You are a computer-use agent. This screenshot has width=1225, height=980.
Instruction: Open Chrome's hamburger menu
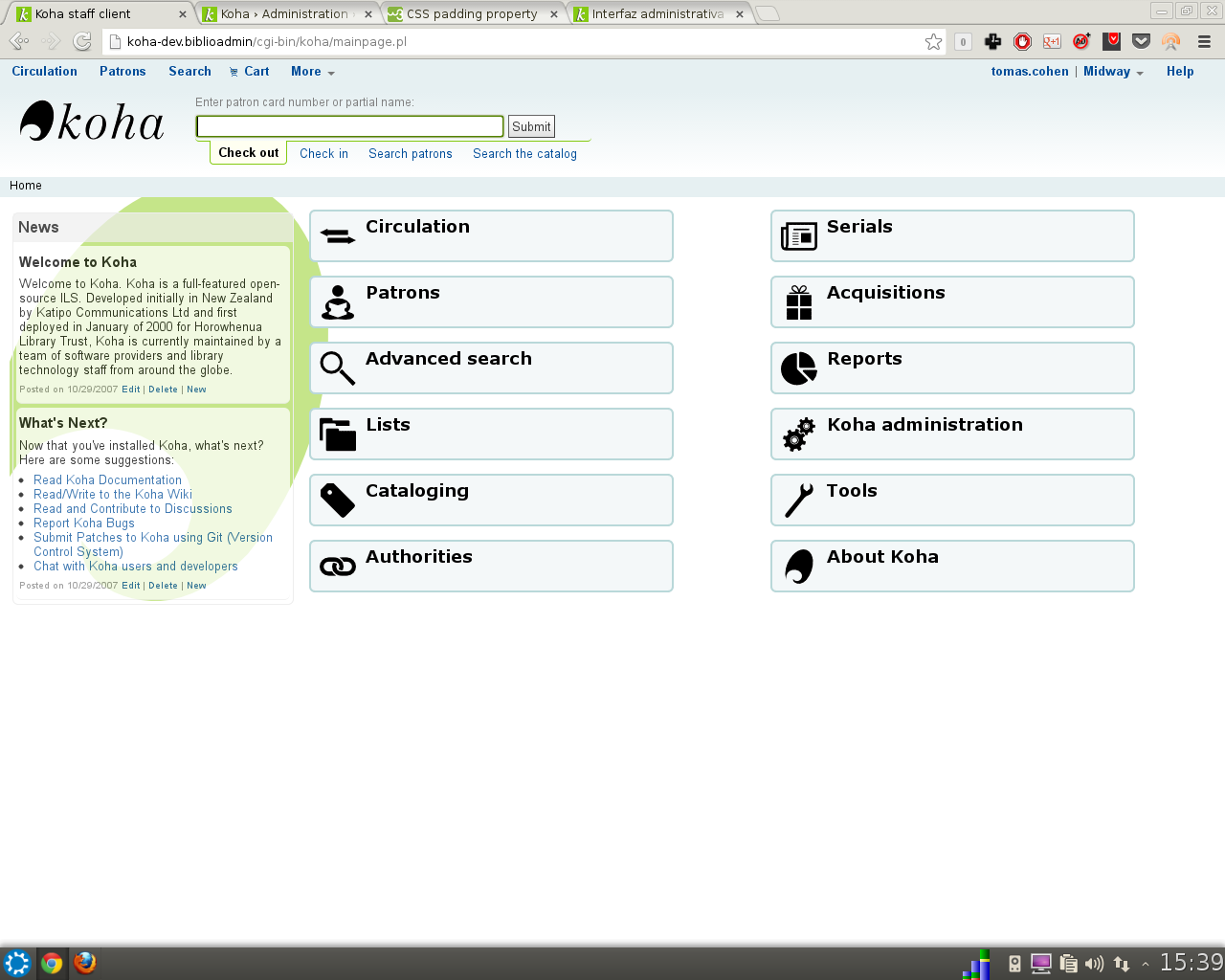coord(1204,41)
